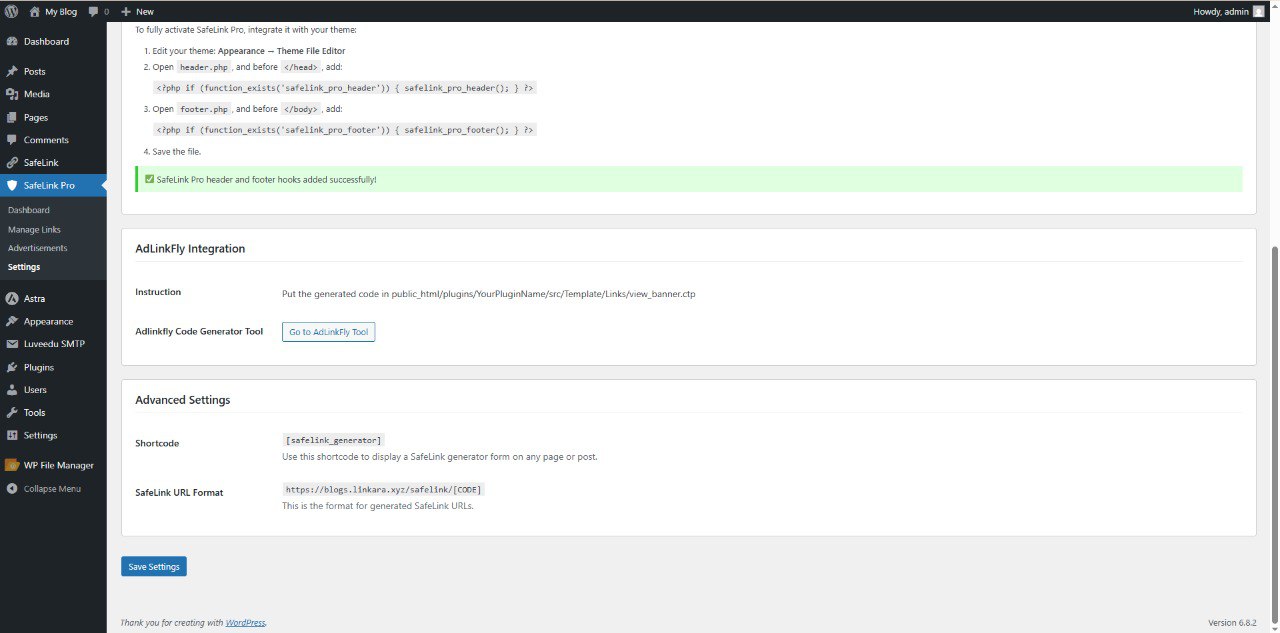Image resolution: width=1280 pixels, height=633 pixels.
Task: Open My Blog site link in admin bar
Action: [52, 11]
